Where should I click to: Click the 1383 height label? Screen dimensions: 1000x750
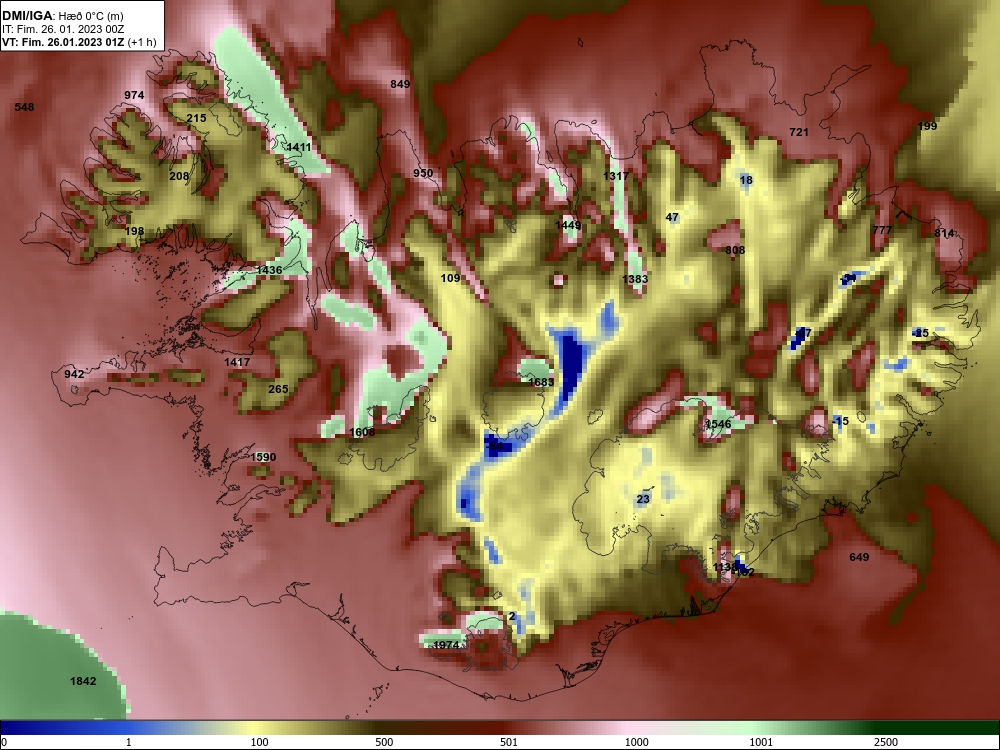click(x=635, y=279)
